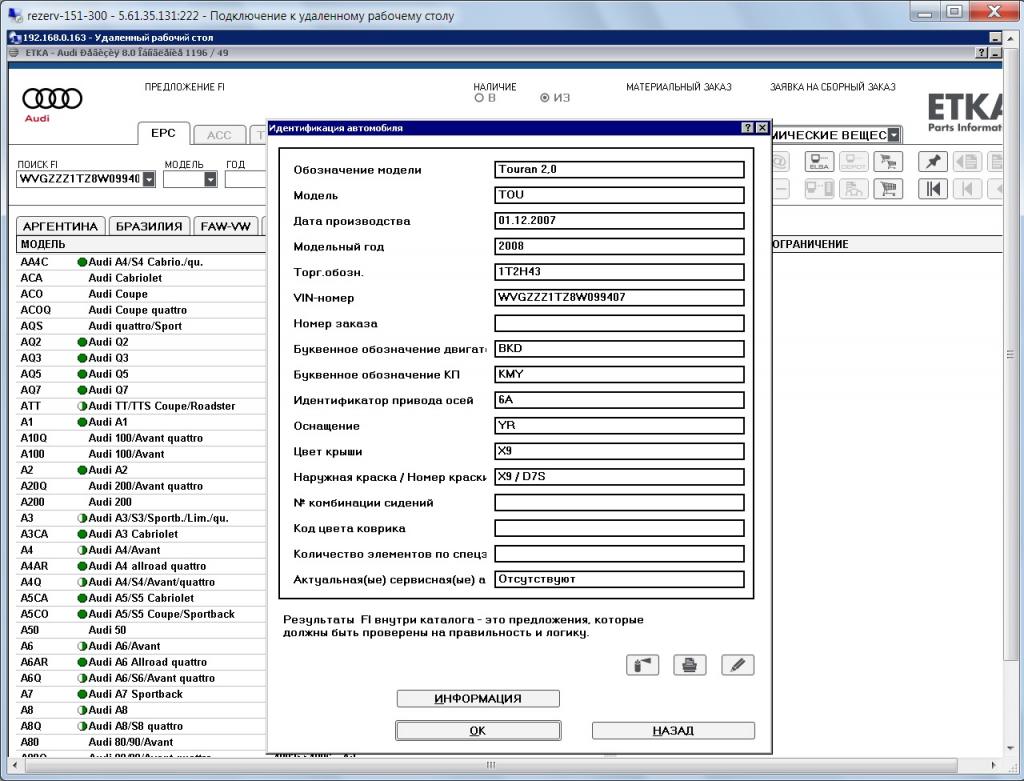Open the БРАЗИЛИЯ market tab
Image resolution: width=1024 pixels, height=781 pixels.
(150, 227)
